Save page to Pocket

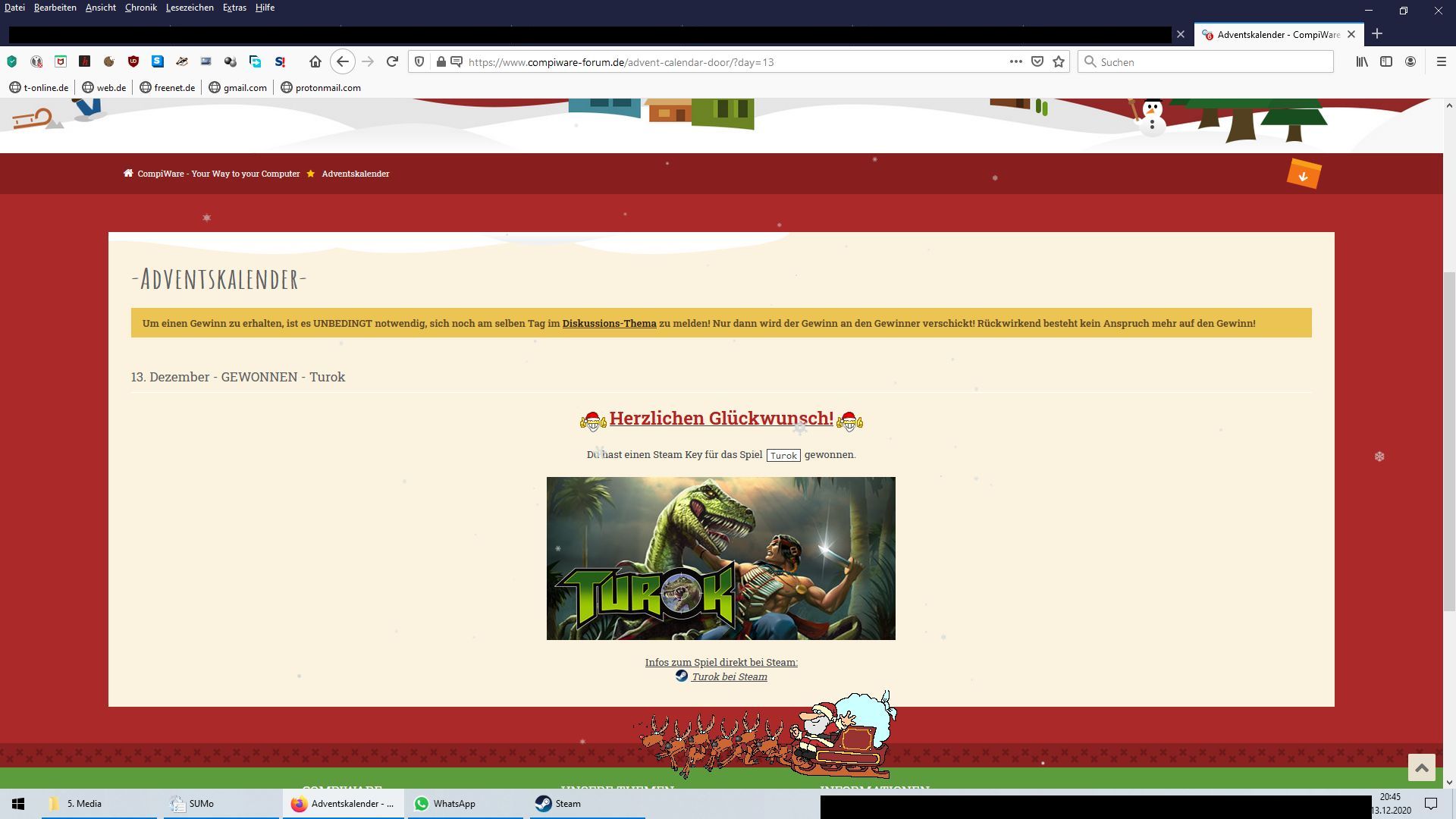coord(1037,61)
